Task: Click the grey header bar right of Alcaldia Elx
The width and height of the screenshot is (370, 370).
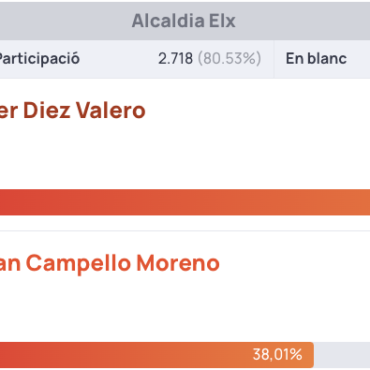Action: [x=303, y=21]
